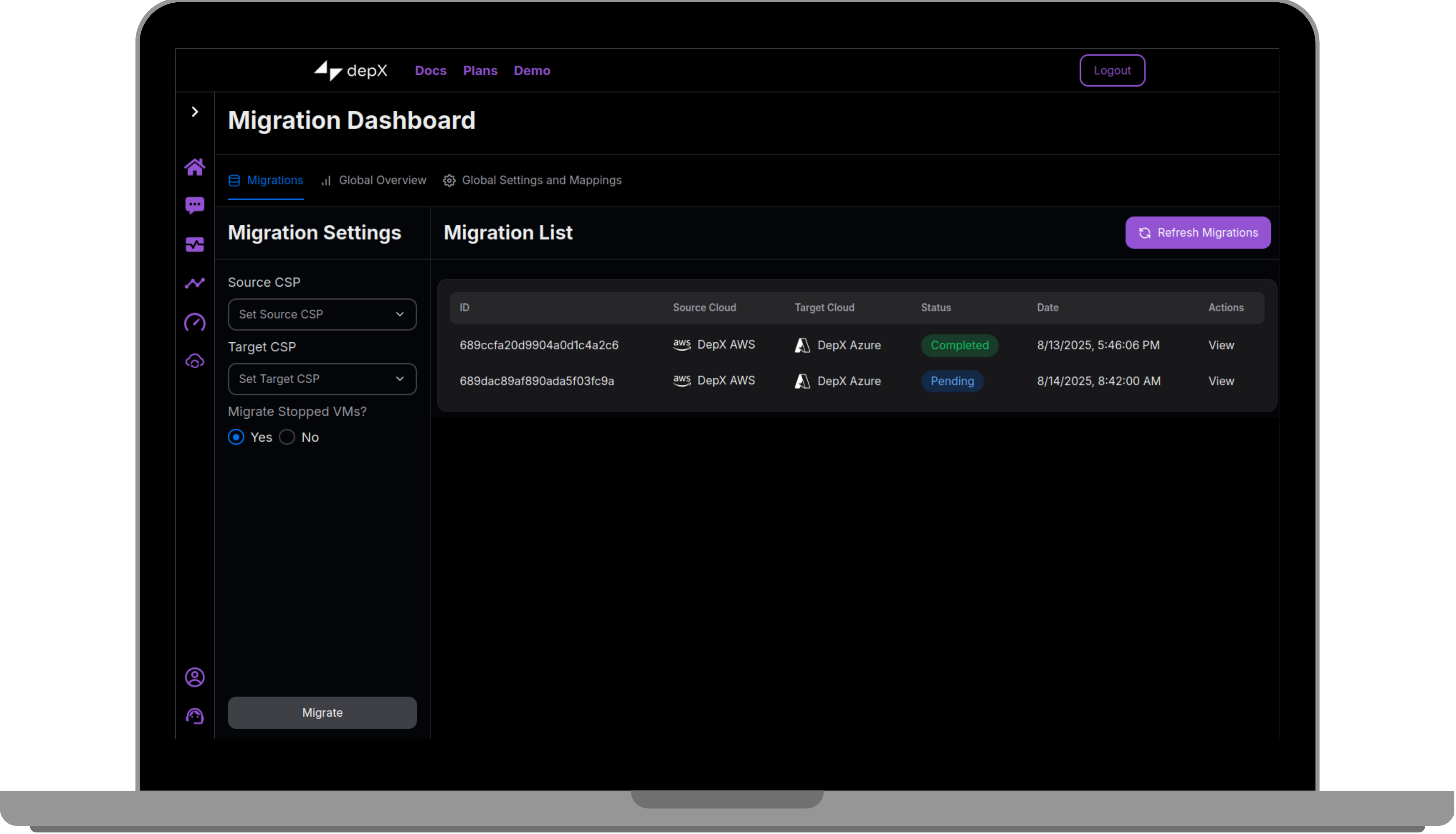Open the chat messages icon in the sidebar
This screenshot has height=834, width=1456.
pos(195,205)
